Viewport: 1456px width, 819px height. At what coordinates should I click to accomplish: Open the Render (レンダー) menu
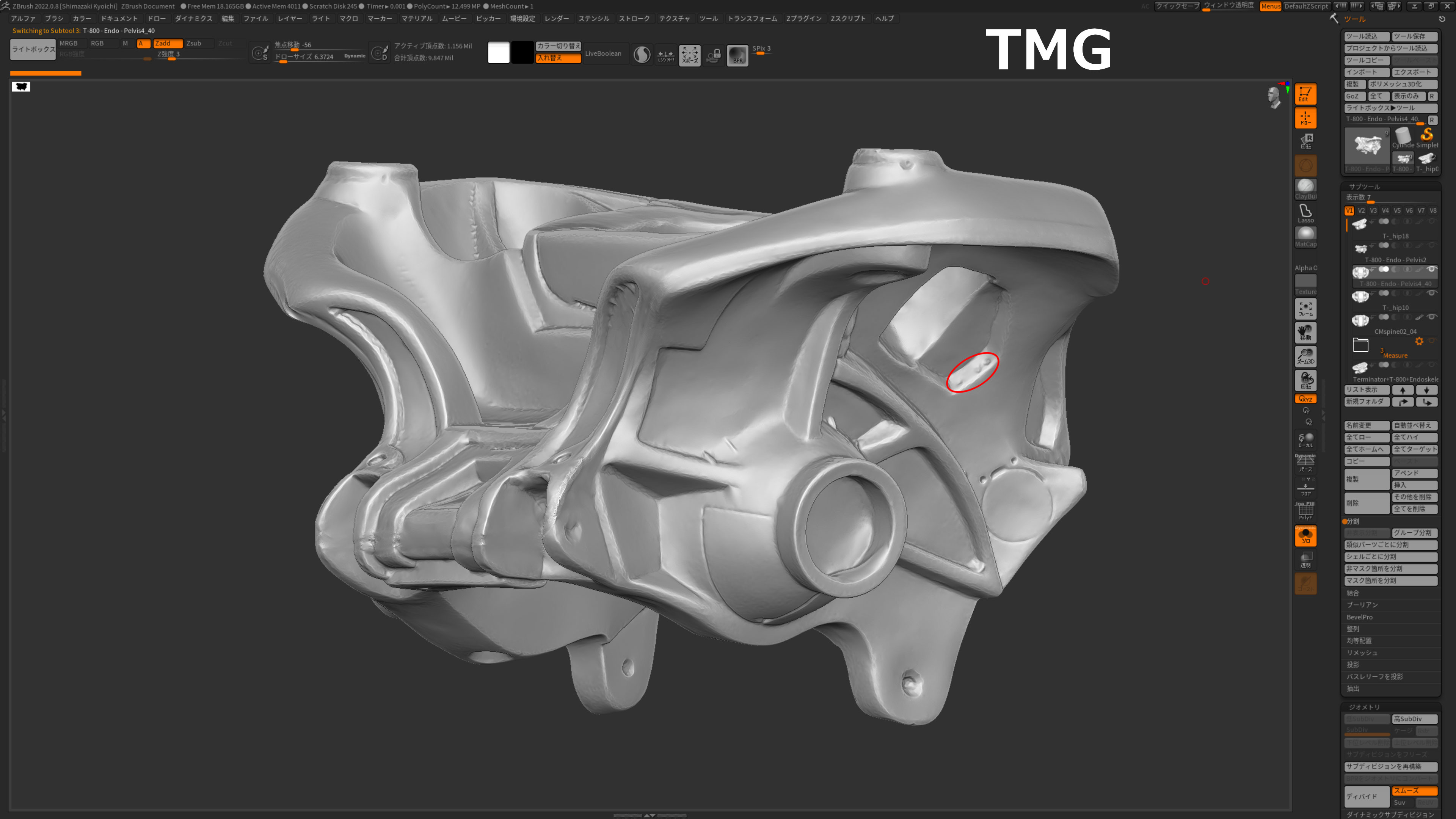click(x=557, y=19)
